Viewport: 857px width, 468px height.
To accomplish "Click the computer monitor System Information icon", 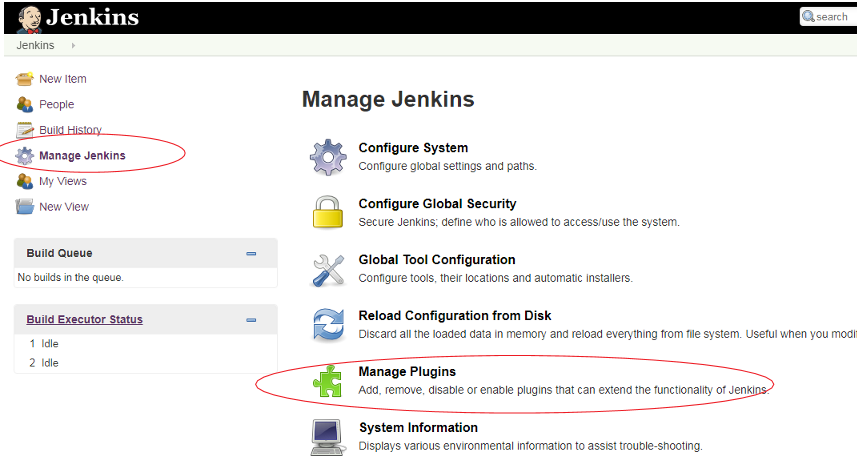I will pyautogui.click(x=328, y=437).
